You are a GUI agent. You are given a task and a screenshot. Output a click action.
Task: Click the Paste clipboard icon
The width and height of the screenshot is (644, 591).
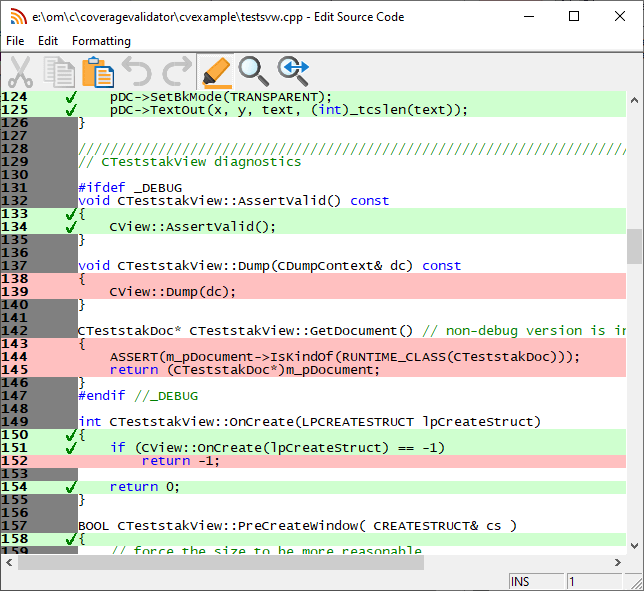(98, 72)
